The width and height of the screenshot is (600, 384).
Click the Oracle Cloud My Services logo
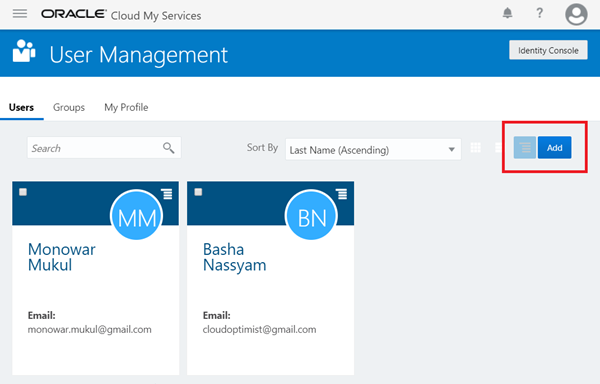pyautogui.click(x=121, y=15)
